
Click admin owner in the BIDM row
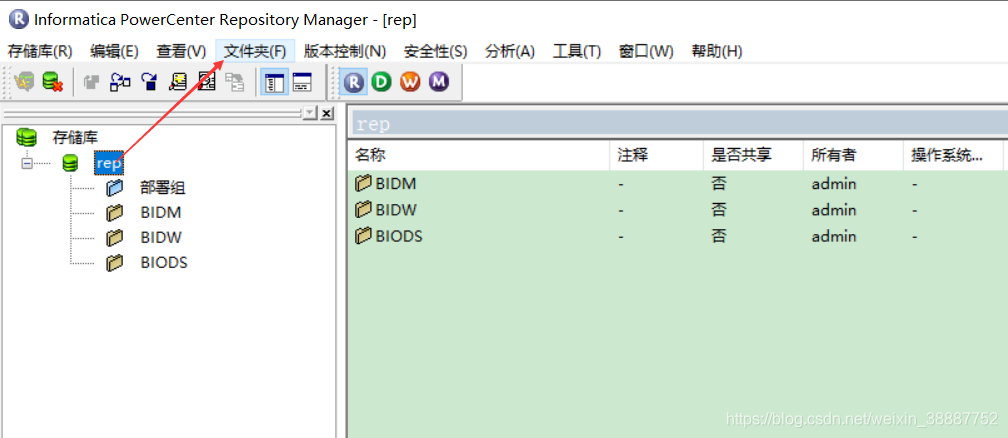tap(834, 183)
